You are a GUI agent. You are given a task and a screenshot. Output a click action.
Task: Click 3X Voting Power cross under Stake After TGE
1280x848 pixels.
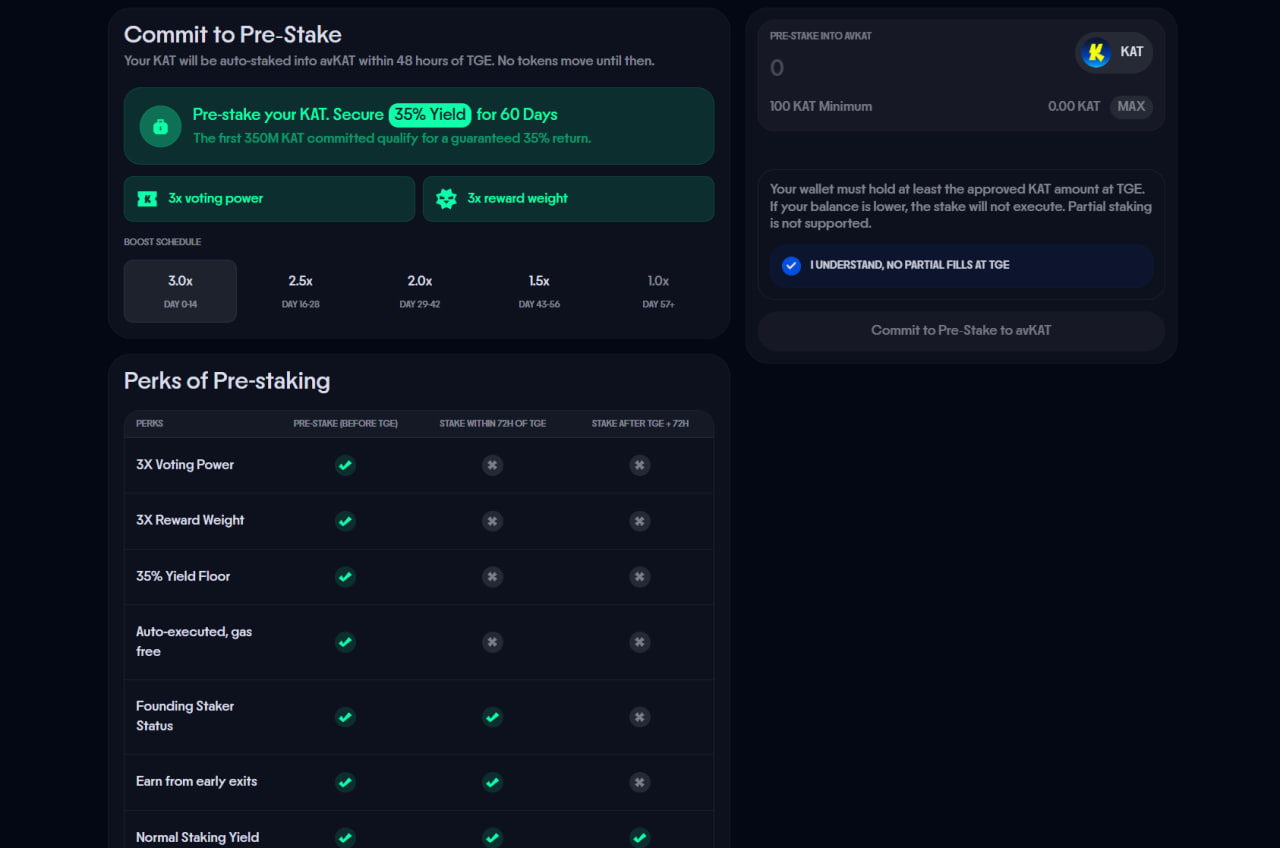[640, 465]
